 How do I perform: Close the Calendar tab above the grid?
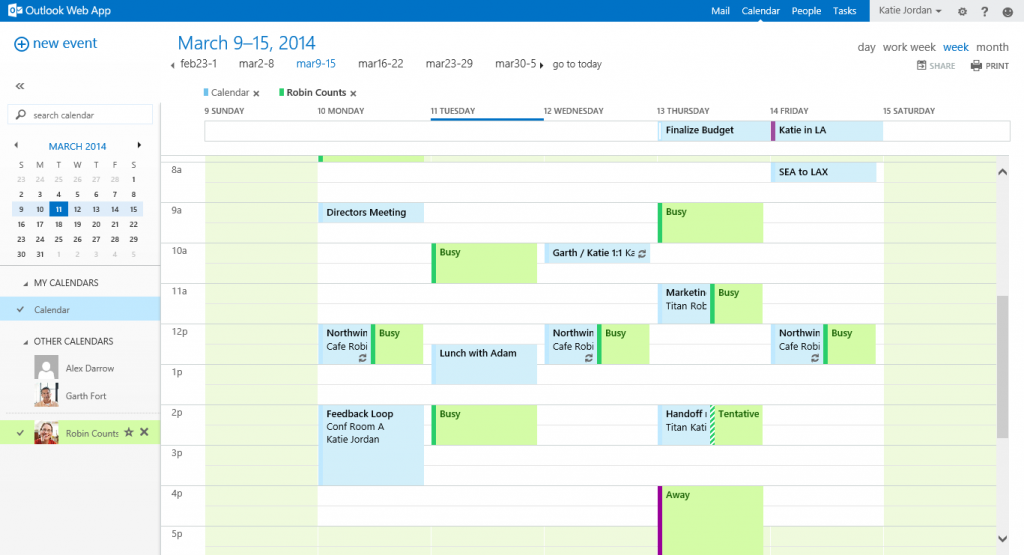256,93
